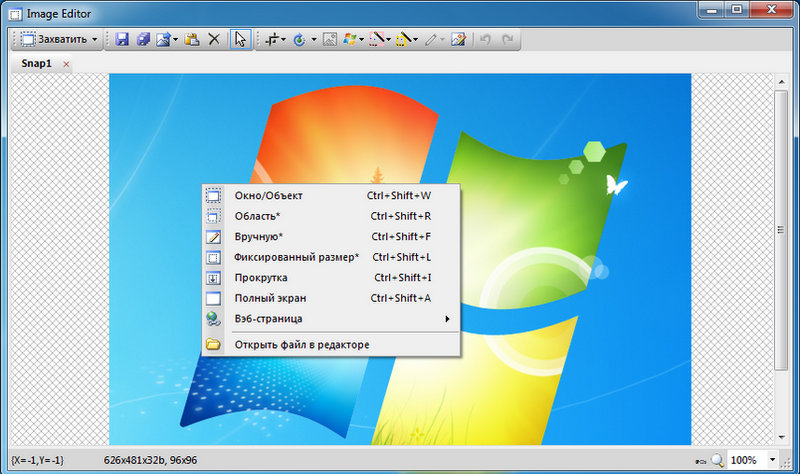The height and width of the screenshot is (474, 800).
Task: Select the yellow highlighter tool
Action: pos(404,39)
